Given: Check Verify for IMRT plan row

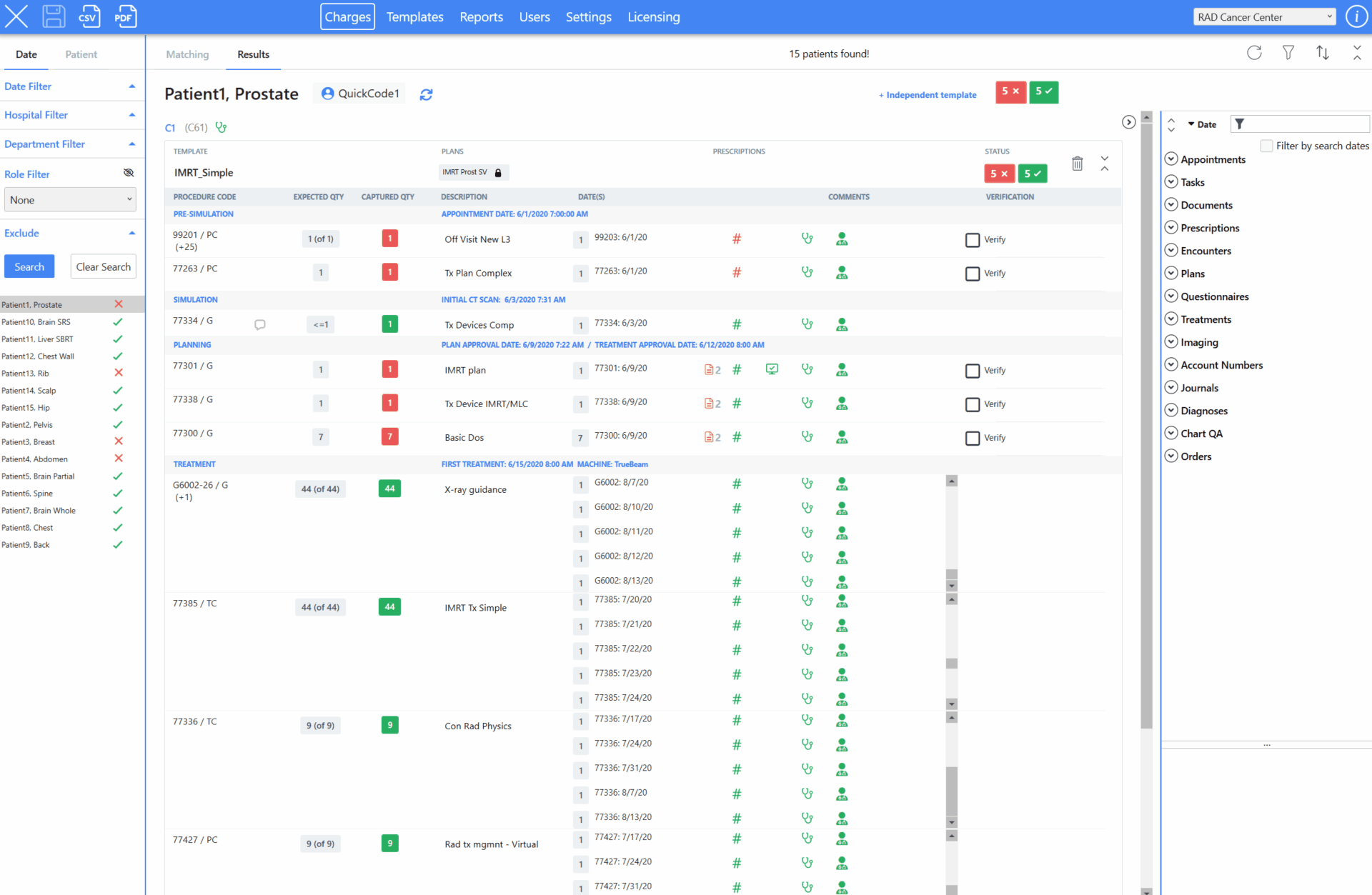Looking at the screenshot, I should pyautogui.click(x=973, y=371).
